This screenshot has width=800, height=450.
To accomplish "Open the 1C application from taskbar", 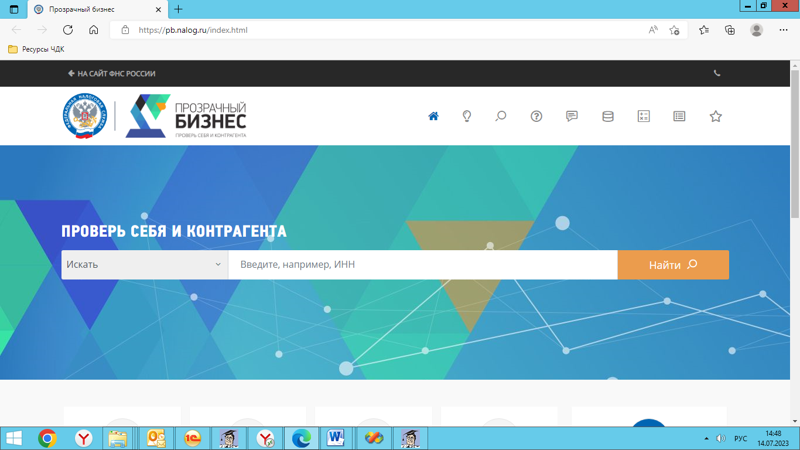I will tap(192, 438).
